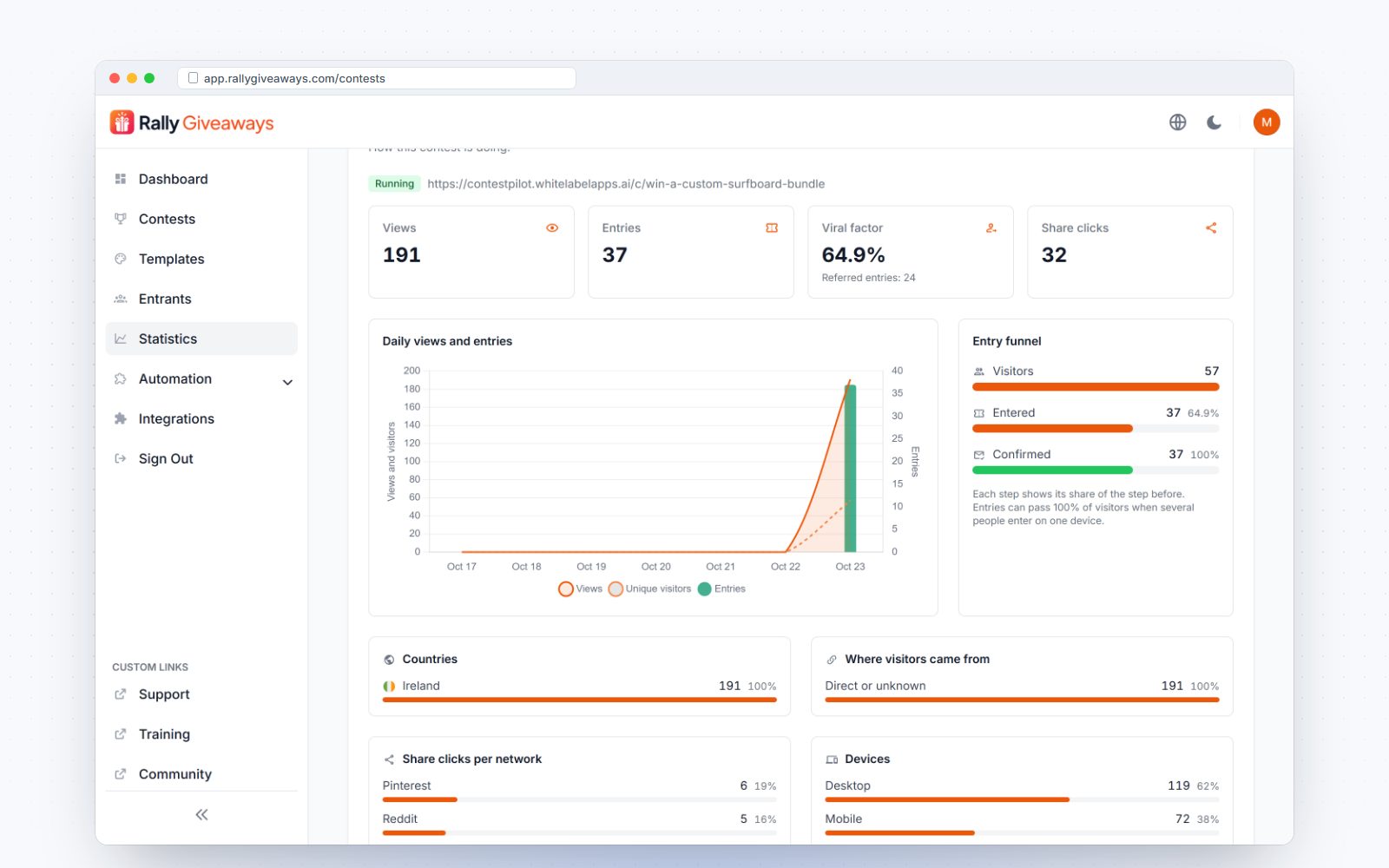
Task: Open the Community custom link
Action: click(x=201, y=774)
